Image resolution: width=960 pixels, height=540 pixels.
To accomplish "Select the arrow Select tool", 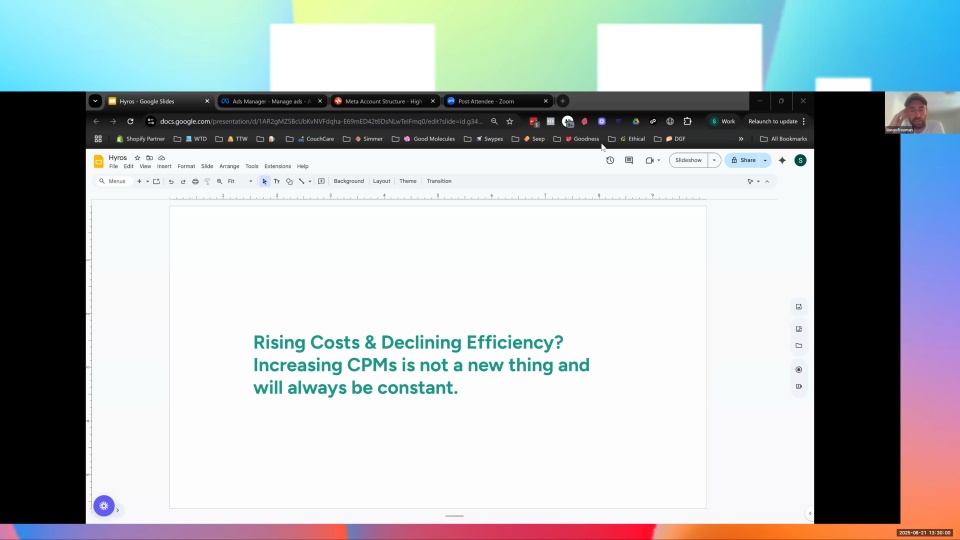I will click(264, 181).
